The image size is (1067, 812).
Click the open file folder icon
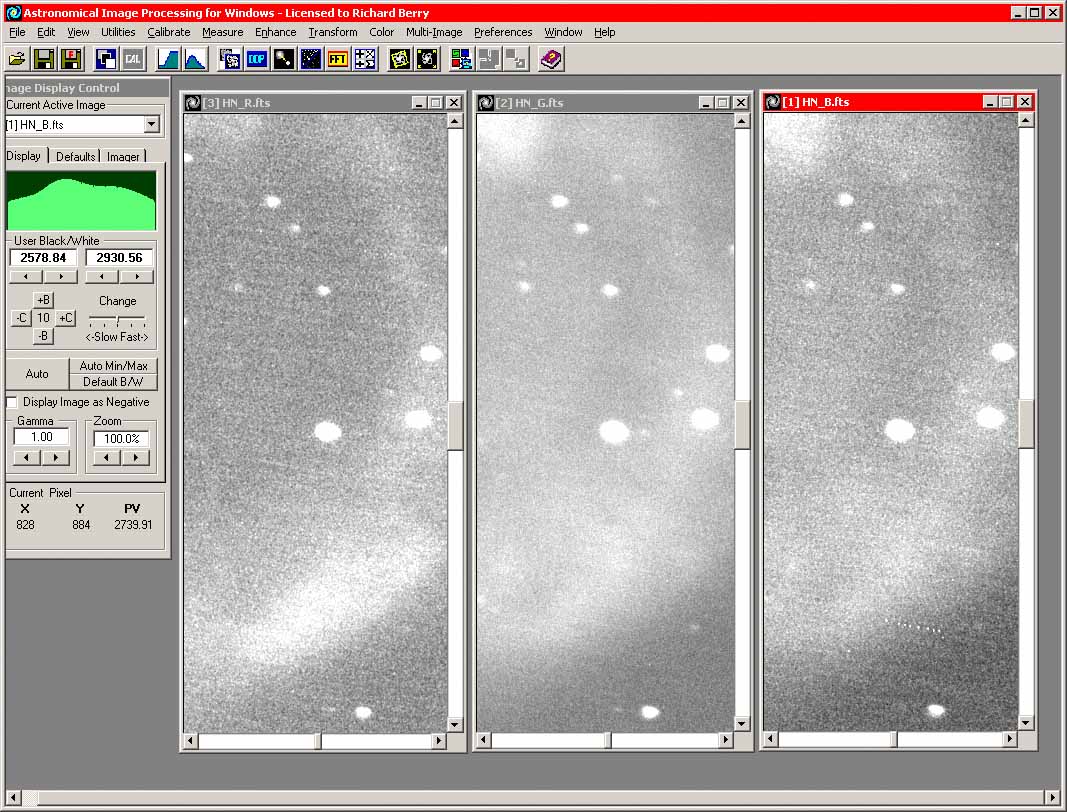coord(17,59)
